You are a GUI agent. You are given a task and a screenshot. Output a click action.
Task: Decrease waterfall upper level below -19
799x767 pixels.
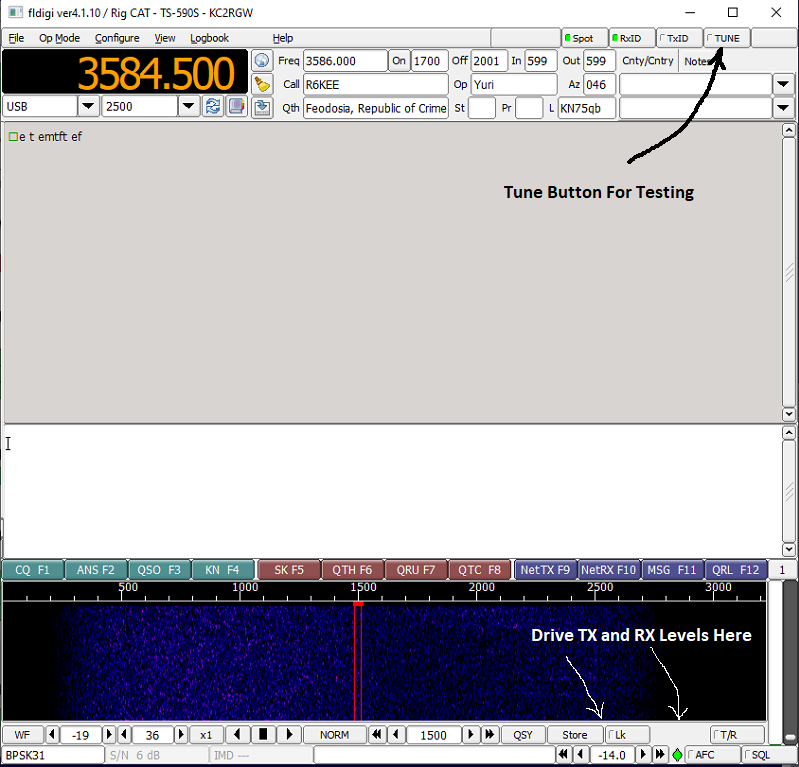pyautogui.click(x=52, y=735)
